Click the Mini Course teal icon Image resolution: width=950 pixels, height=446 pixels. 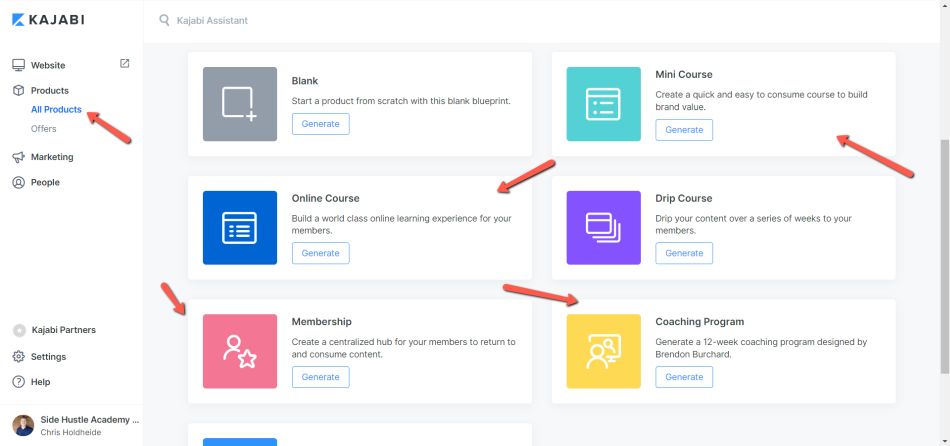coord(603,104)
